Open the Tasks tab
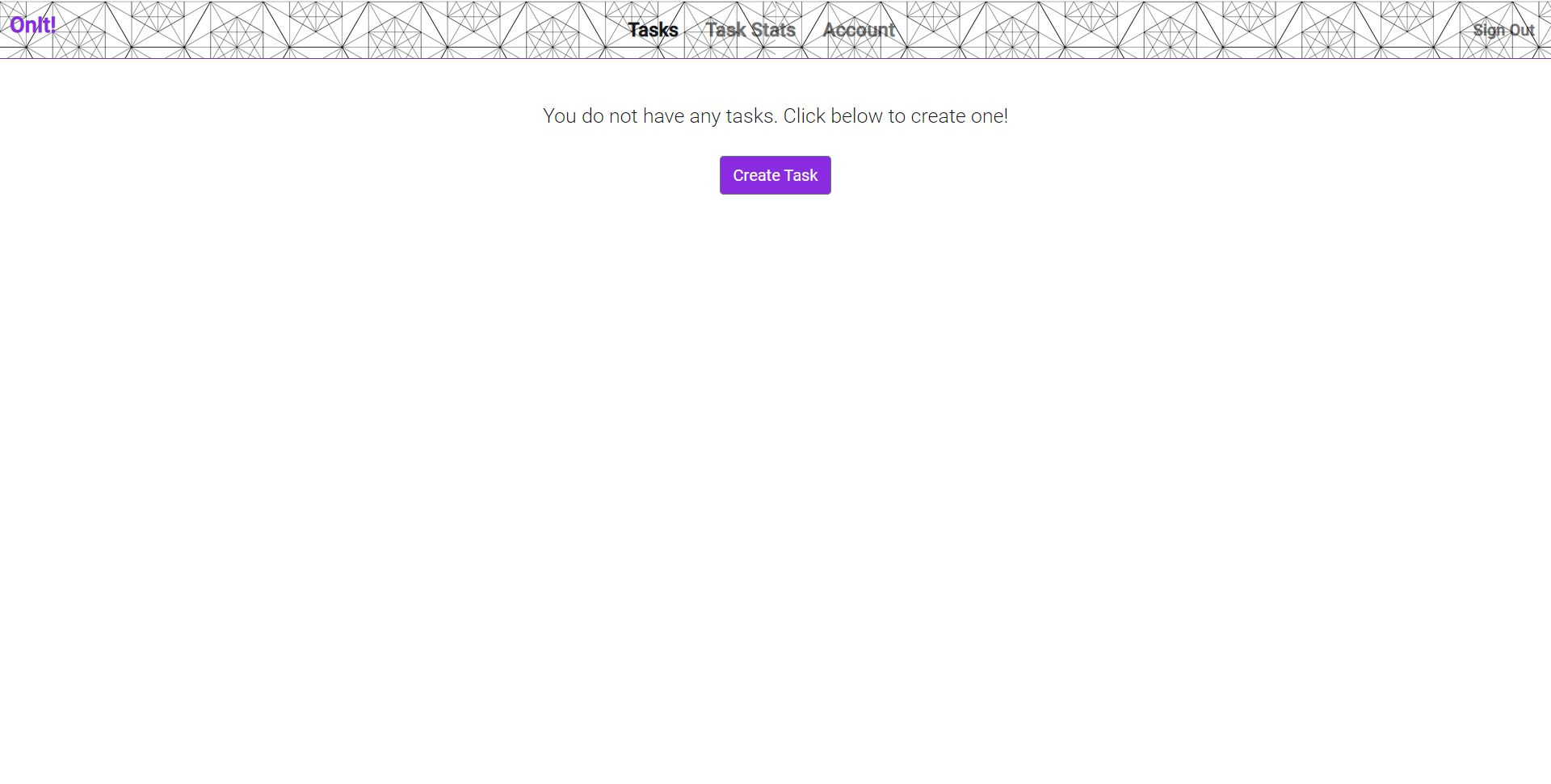 (653, 30)
